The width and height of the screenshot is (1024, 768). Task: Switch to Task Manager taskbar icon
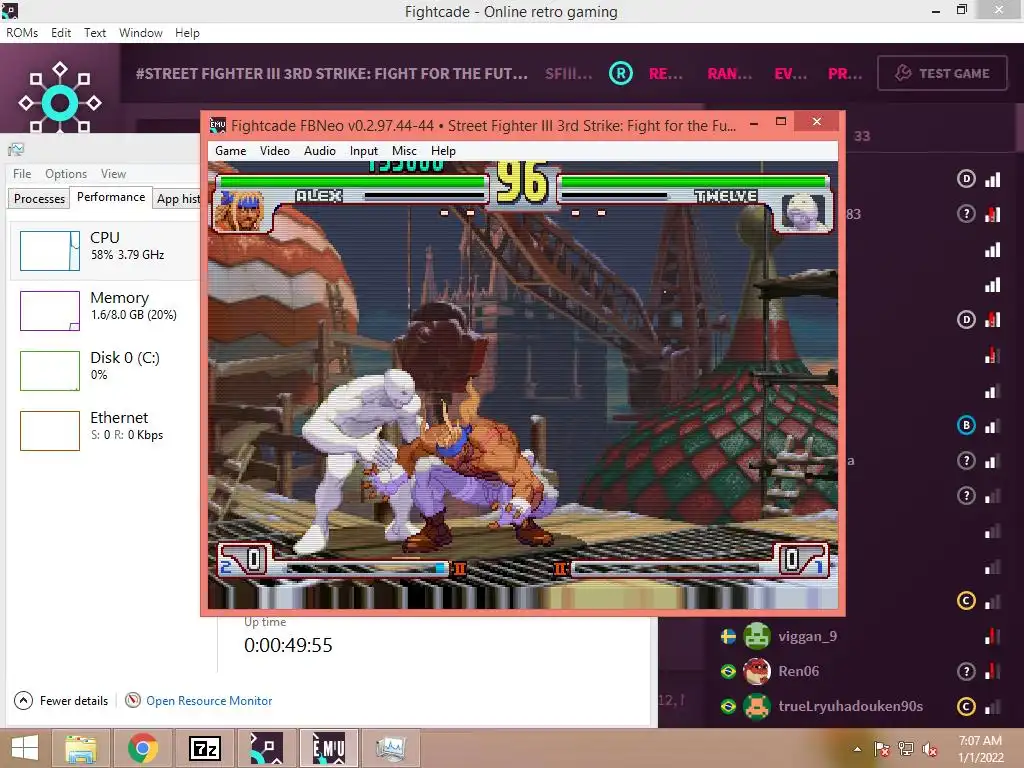(x=391, y=748)
